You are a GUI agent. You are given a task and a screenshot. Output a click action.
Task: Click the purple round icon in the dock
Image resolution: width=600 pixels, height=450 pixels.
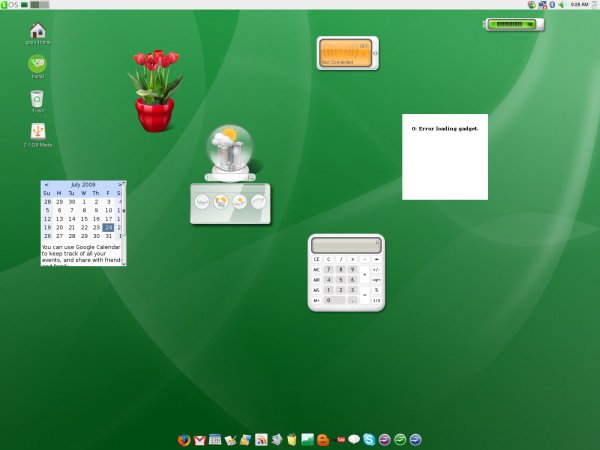[385, 440]
